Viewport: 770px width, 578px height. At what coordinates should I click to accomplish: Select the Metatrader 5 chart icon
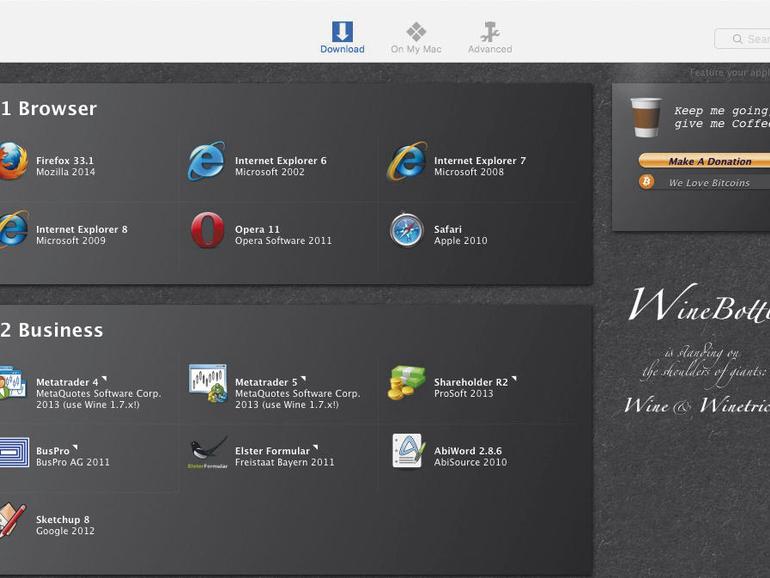pyautogui.click(x=208, y=384)
